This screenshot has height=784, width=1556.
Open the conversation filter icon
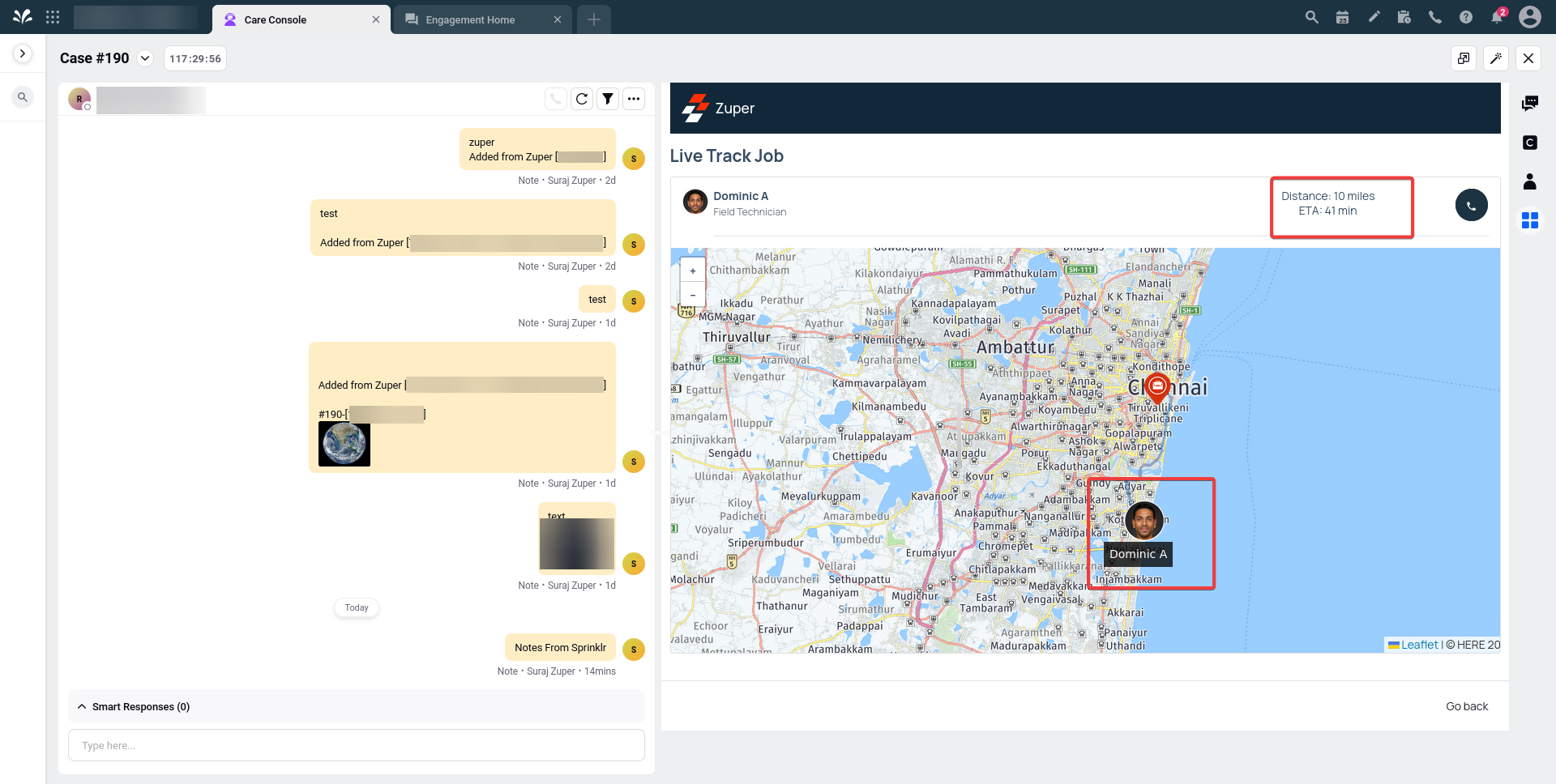(608, 99)
